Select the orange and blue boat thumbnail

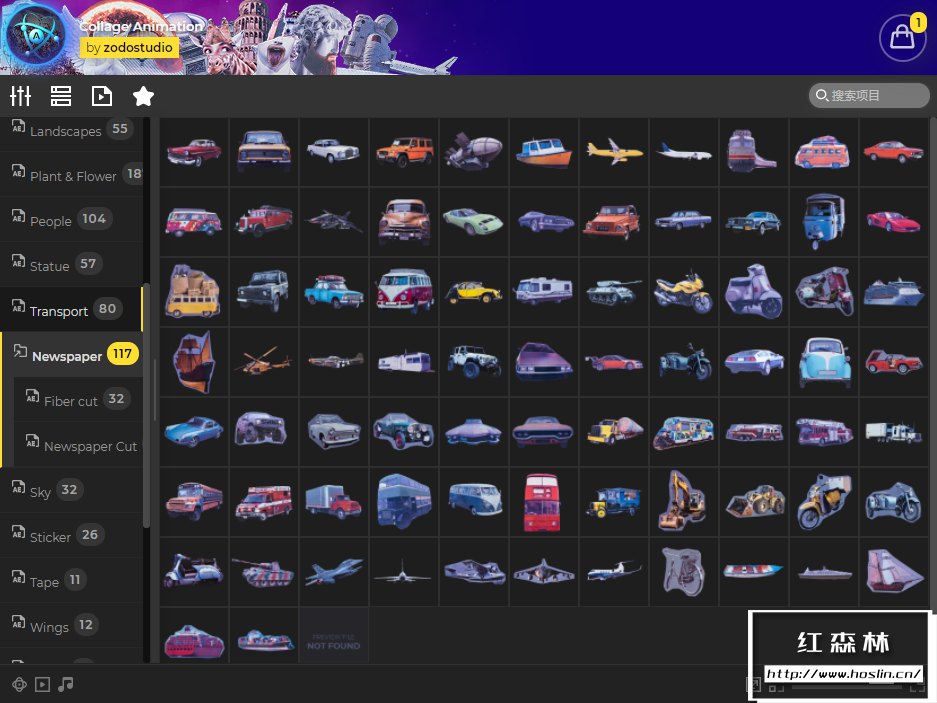tap(544, 152)
